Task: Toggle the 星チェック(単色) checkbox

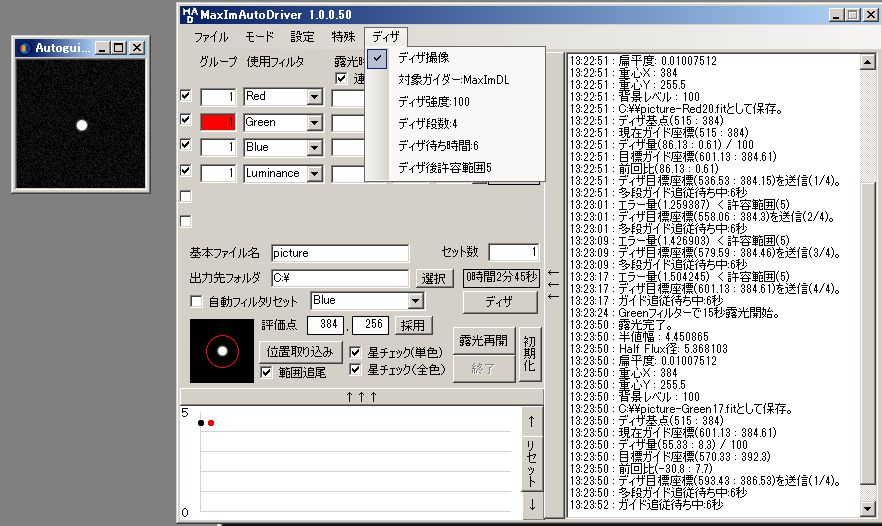Action: 355,353
